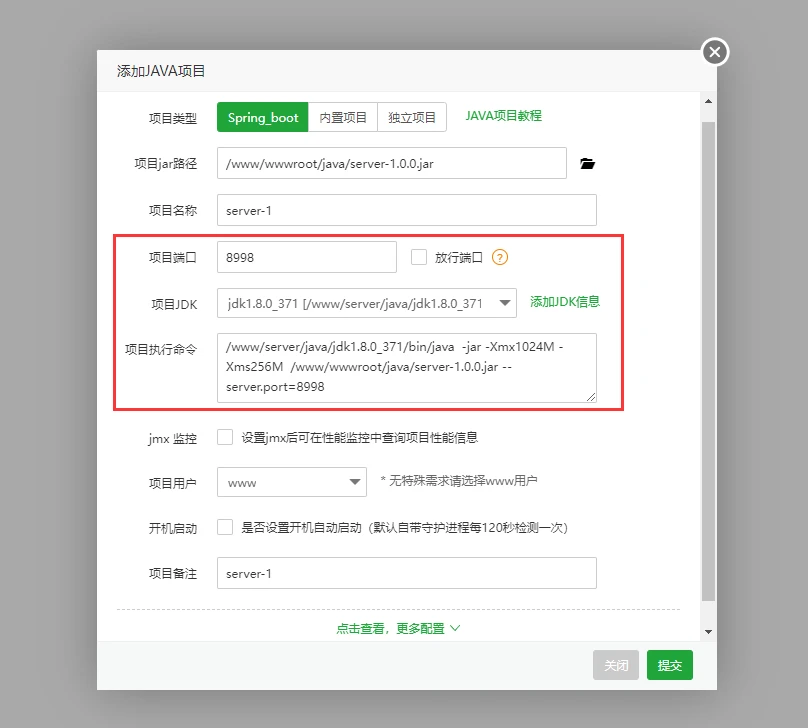Click the 项目端口 input field

coord(306,257)
